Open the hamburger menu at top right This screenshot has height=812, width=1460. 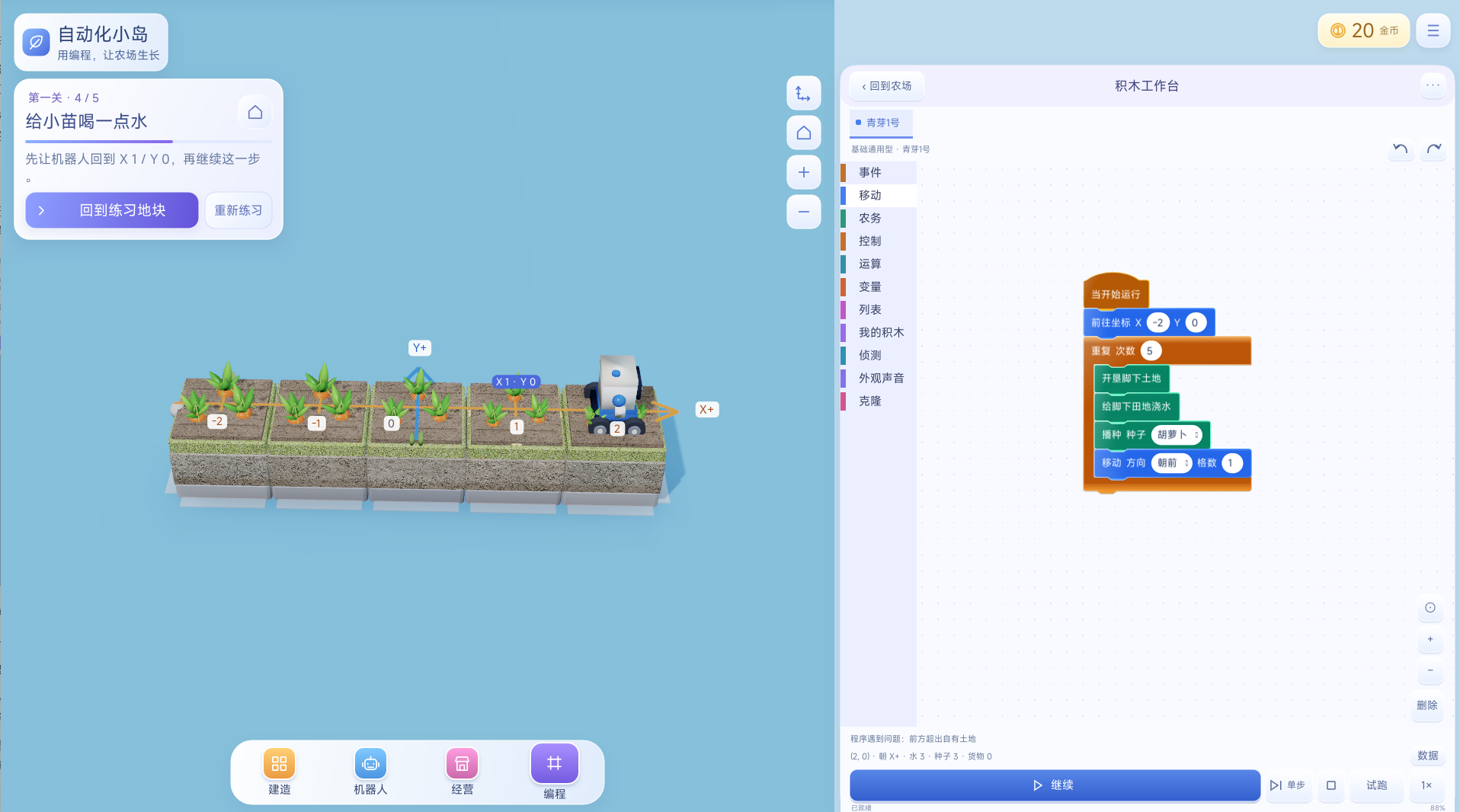click(x=1433, y=30)
